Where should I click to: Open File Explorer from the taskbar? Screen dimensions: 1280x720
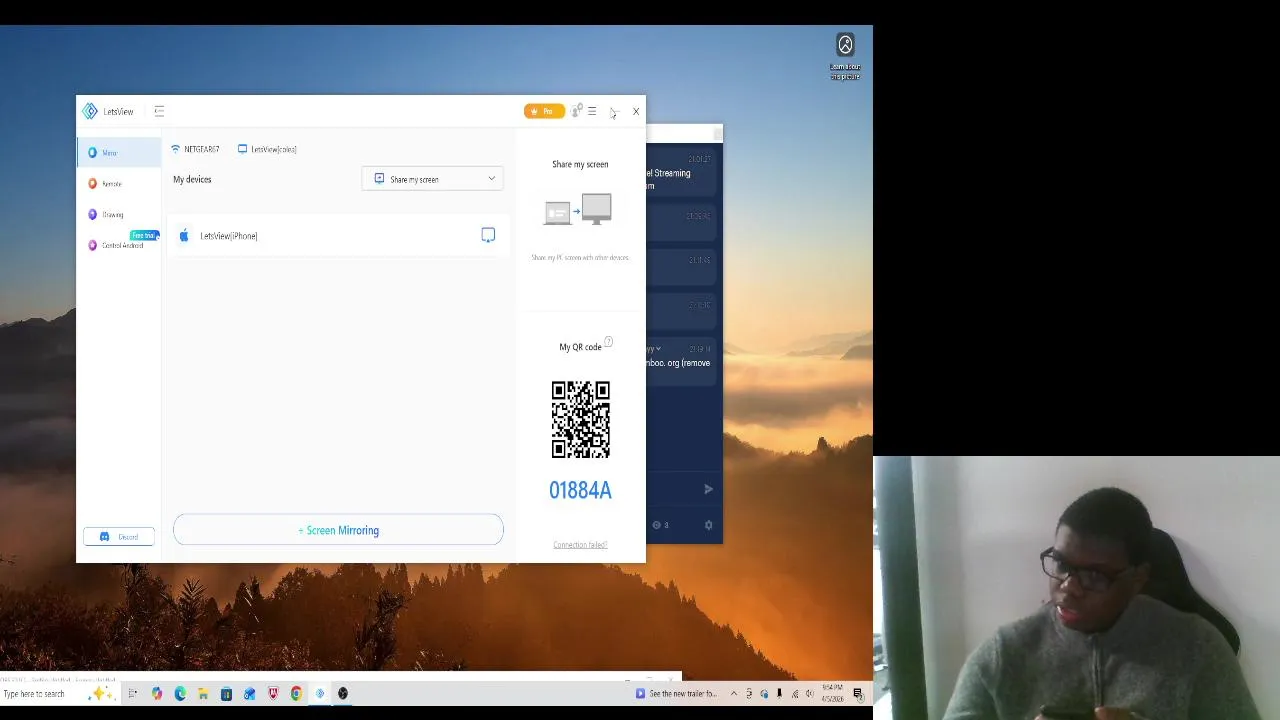click(x=203, y=694)
